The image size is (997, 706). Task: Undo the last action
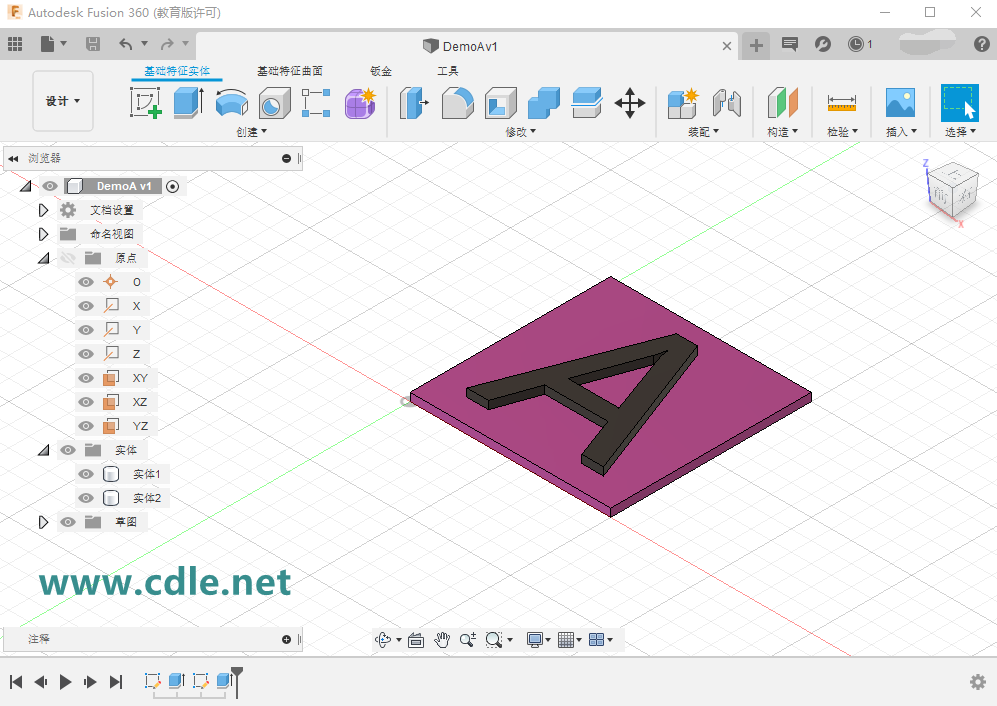(x=126, y=44)
